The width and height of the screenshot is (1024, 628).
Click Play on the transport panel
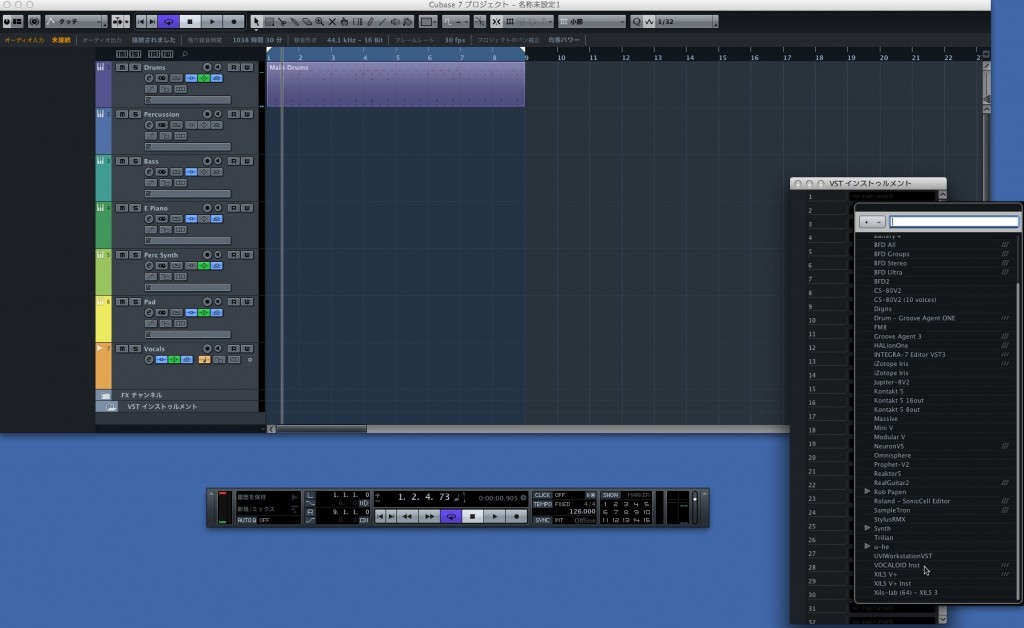(494, 516)
